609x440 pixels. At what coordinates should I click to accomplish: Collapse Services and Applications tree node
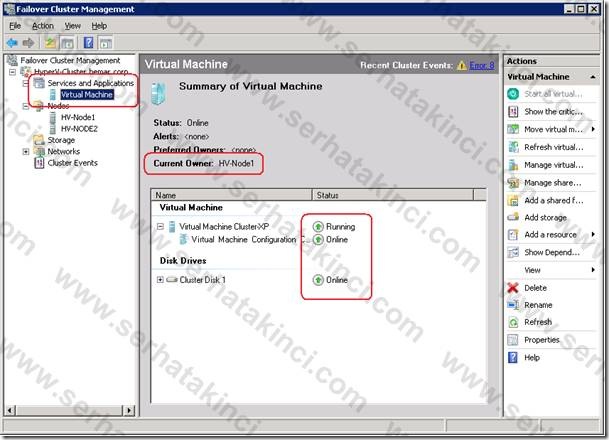pyautogui.click(x=26, y=83)
